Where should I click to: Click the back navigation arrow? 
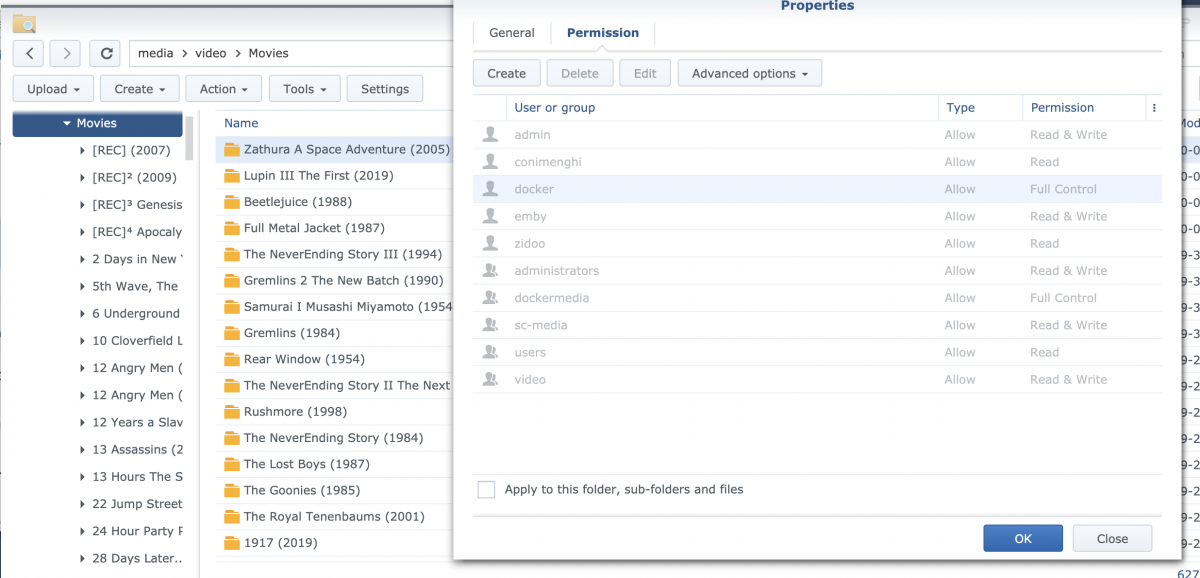(30, 53)
